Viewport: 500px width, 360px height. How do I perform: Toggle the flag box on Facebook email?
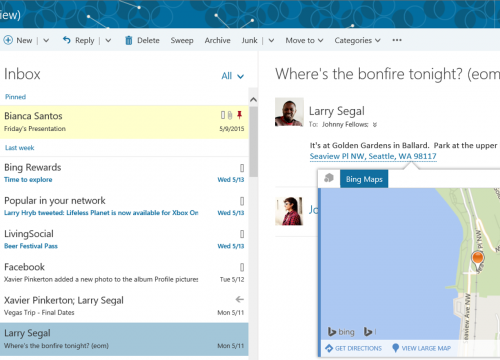[x=242, y=267]
